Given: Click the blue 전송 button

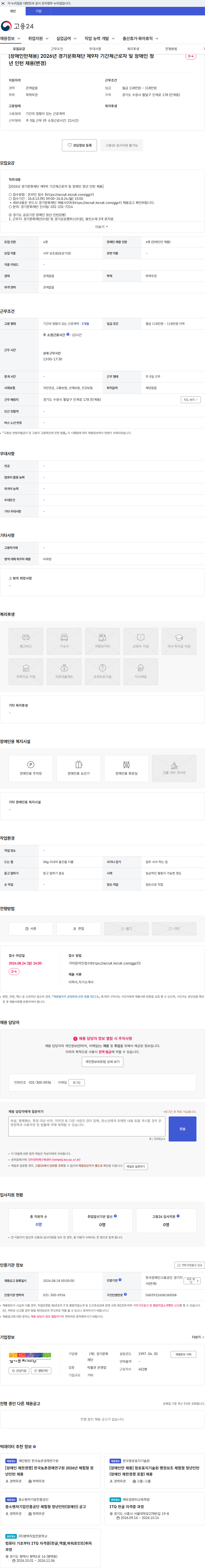Looking at the screenshot, I should (x=183, y=1128).
